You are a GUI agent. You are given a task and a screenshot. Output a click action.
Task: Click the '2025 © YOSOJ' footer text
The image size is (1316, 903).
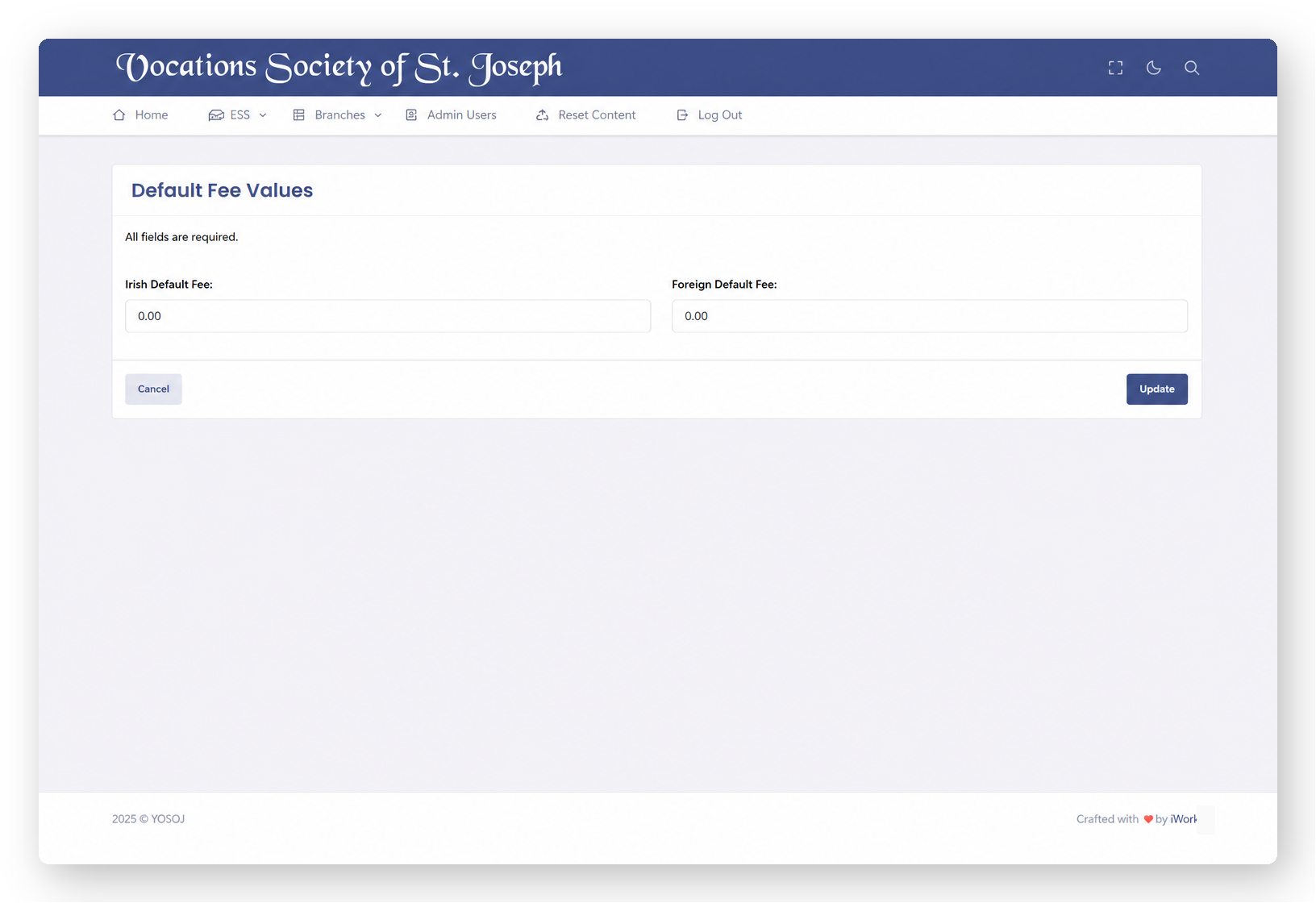pyautogui.click(x=148, y=819)
